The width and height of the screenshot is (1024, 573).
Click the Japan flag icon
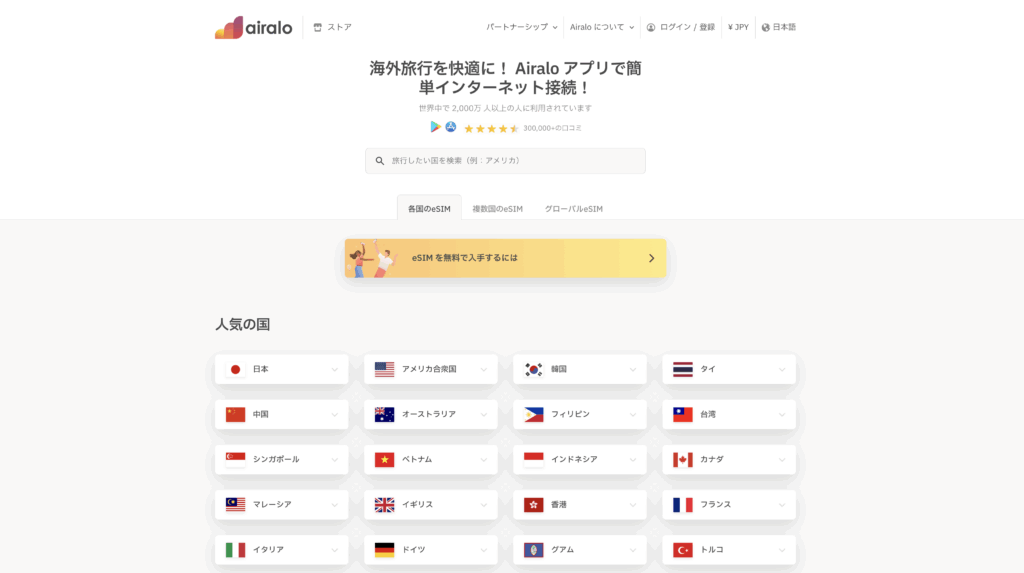[x=235, y=369]
